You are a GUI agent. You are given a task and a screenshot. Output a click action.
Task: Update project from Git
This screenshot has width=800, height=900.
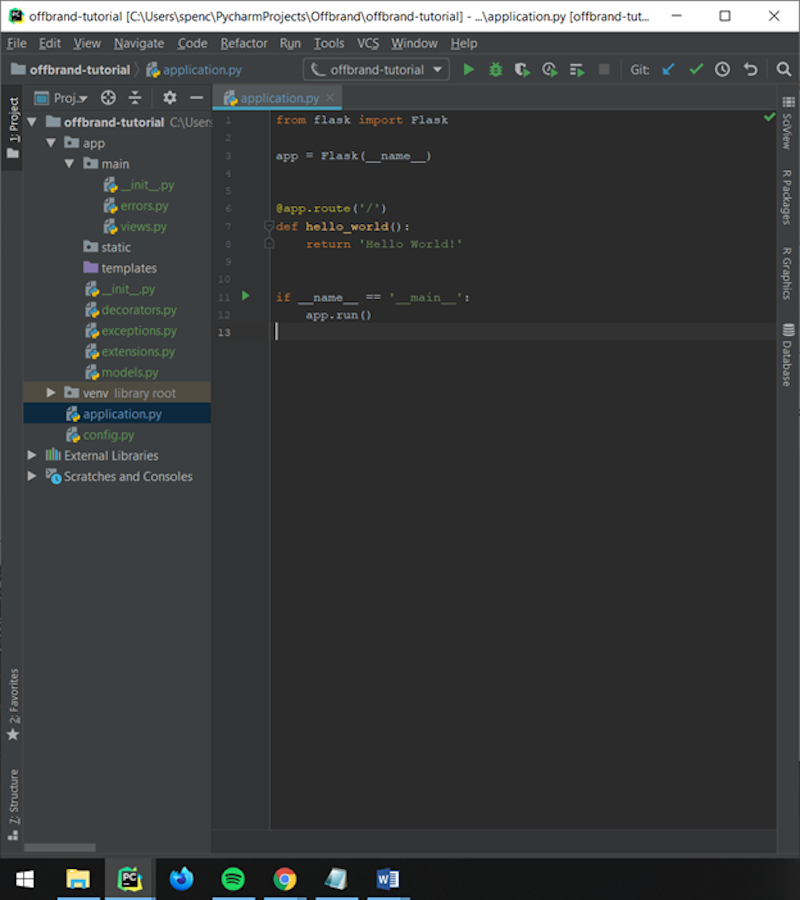click(x=668, y=69)
